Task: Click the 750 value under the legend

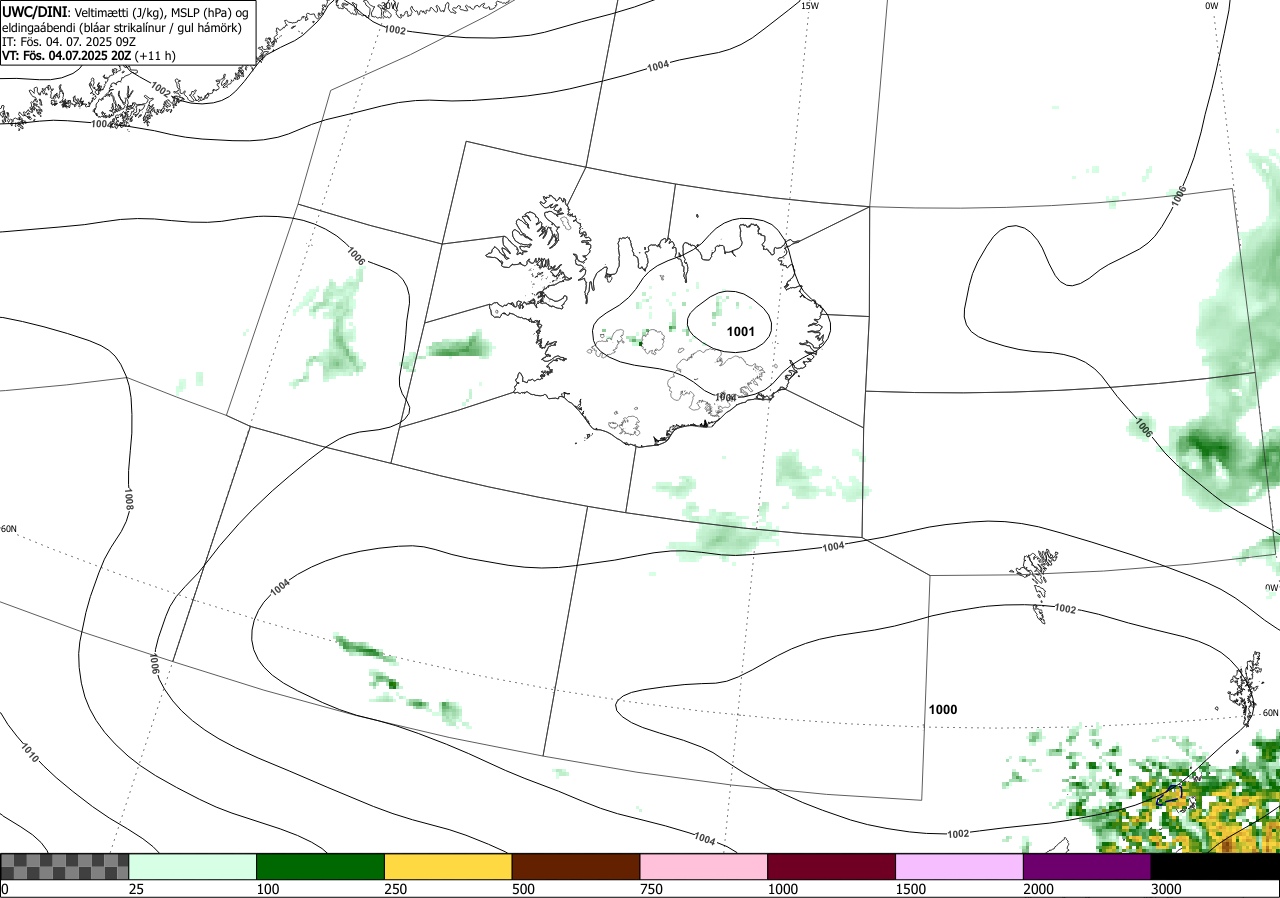Action: click(652, 889)
